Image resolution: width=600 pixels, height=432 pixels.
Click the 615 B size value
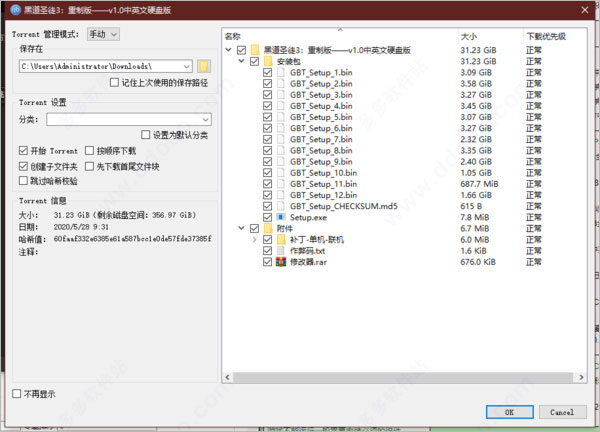(471, 206)
